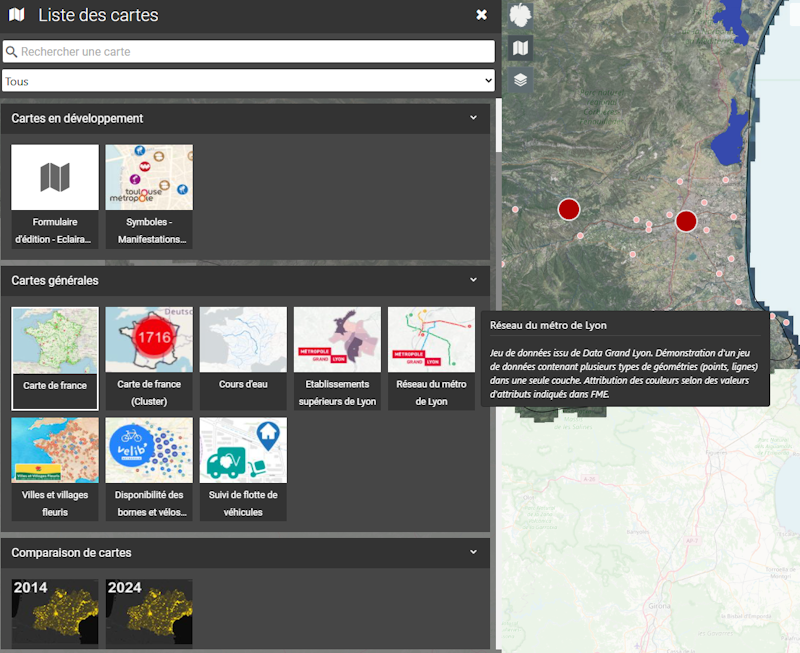Open the Suivi de flotte de véhicules map
Viewport: 800px width, 653px height.
click(243, 469)
